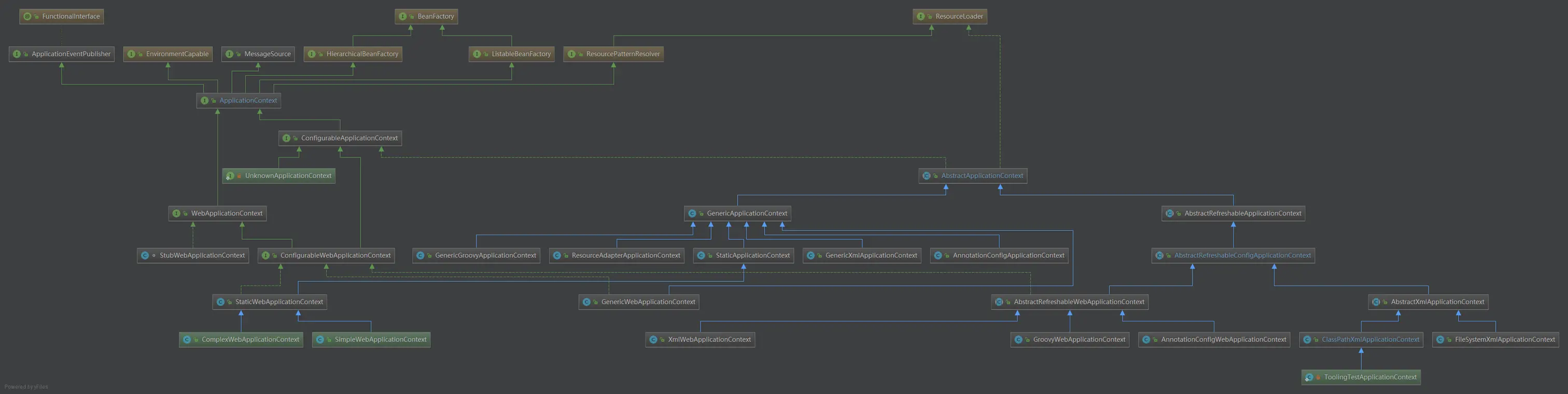Viewport: 1568px width, 394px height.
Task: Click the ApplicationContext node
Action: click(239, 101)
